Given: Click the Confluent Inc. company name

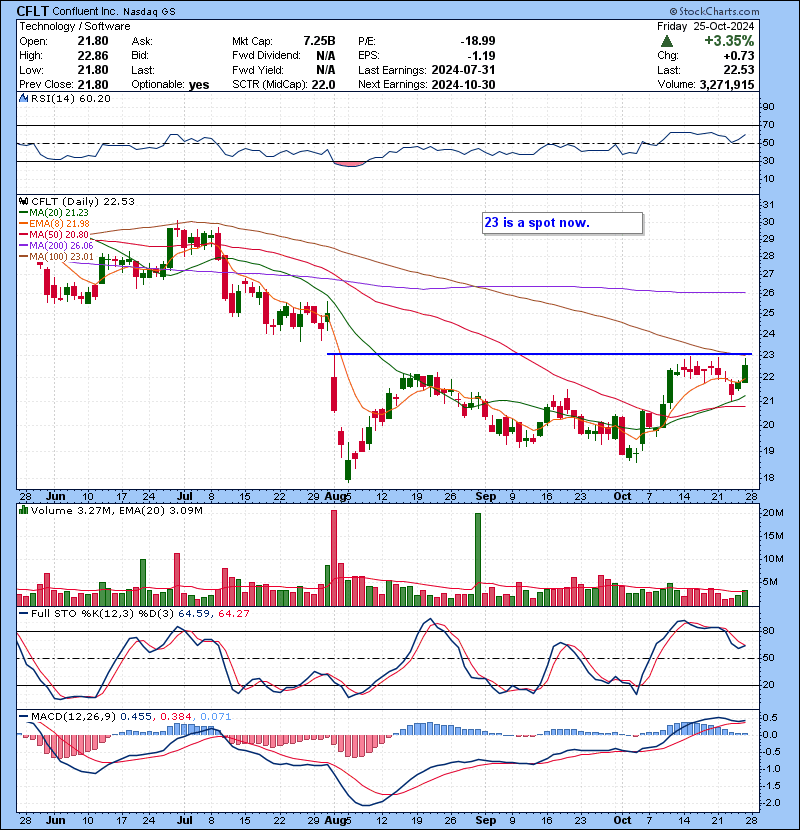Looking at the screenshot, I should 86,11.
